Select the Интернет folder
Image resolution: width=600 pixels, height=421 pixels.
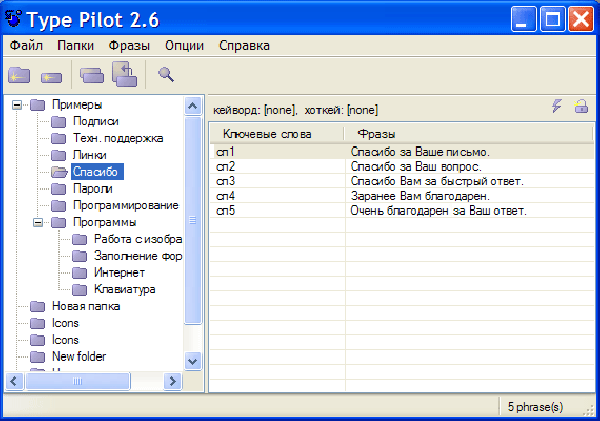coord(119,273)
